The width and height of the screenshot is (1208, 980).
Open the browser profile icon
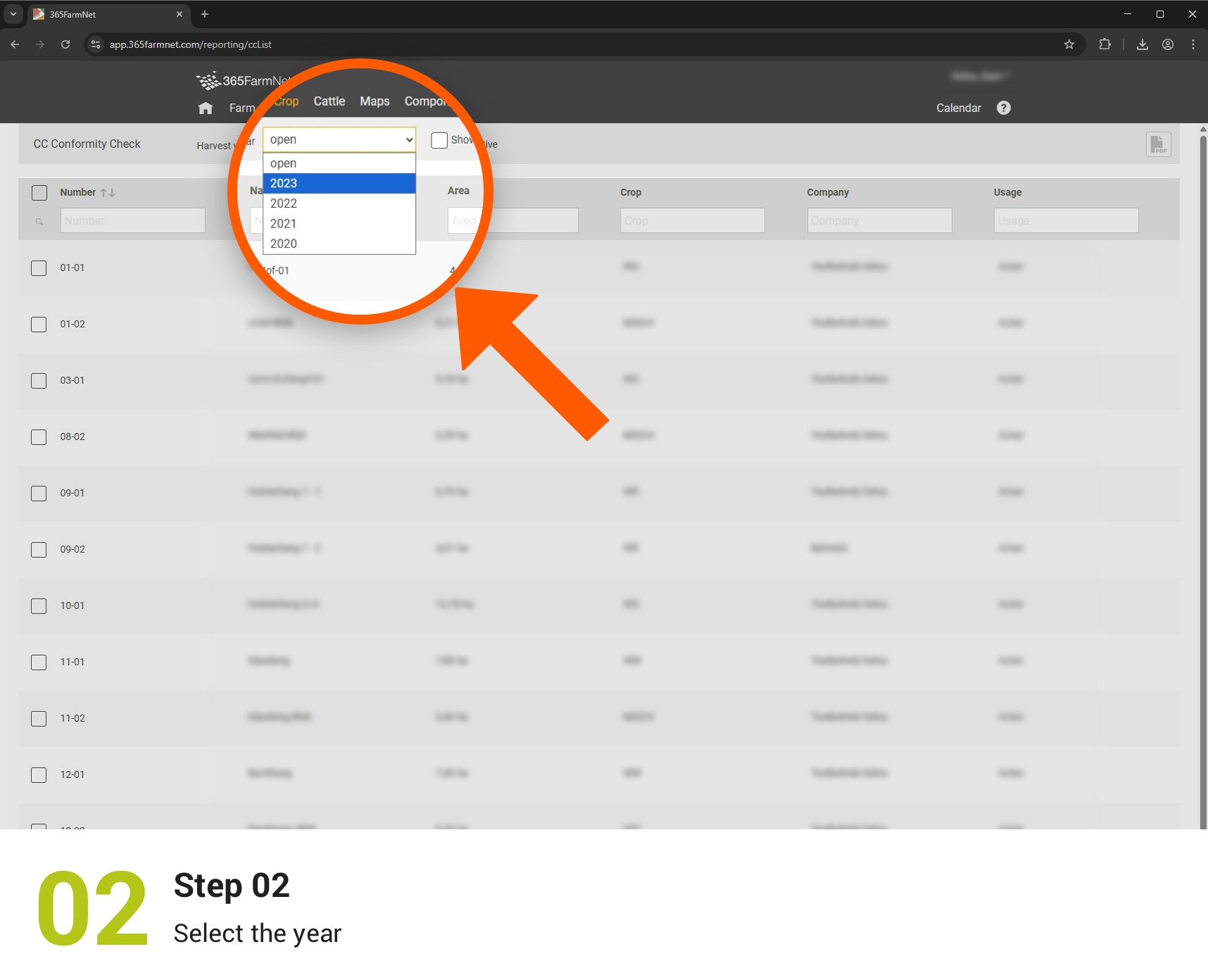point(1168,44)
